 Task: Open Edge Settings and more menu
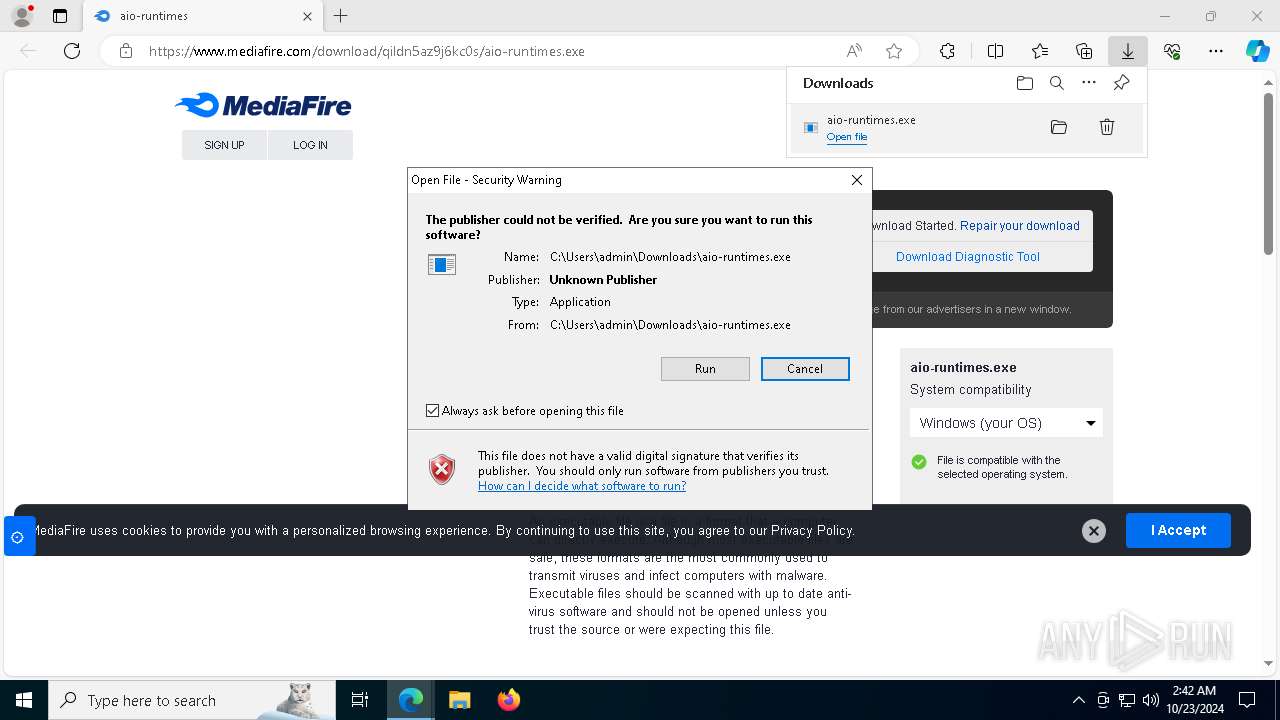point(1216,51)
